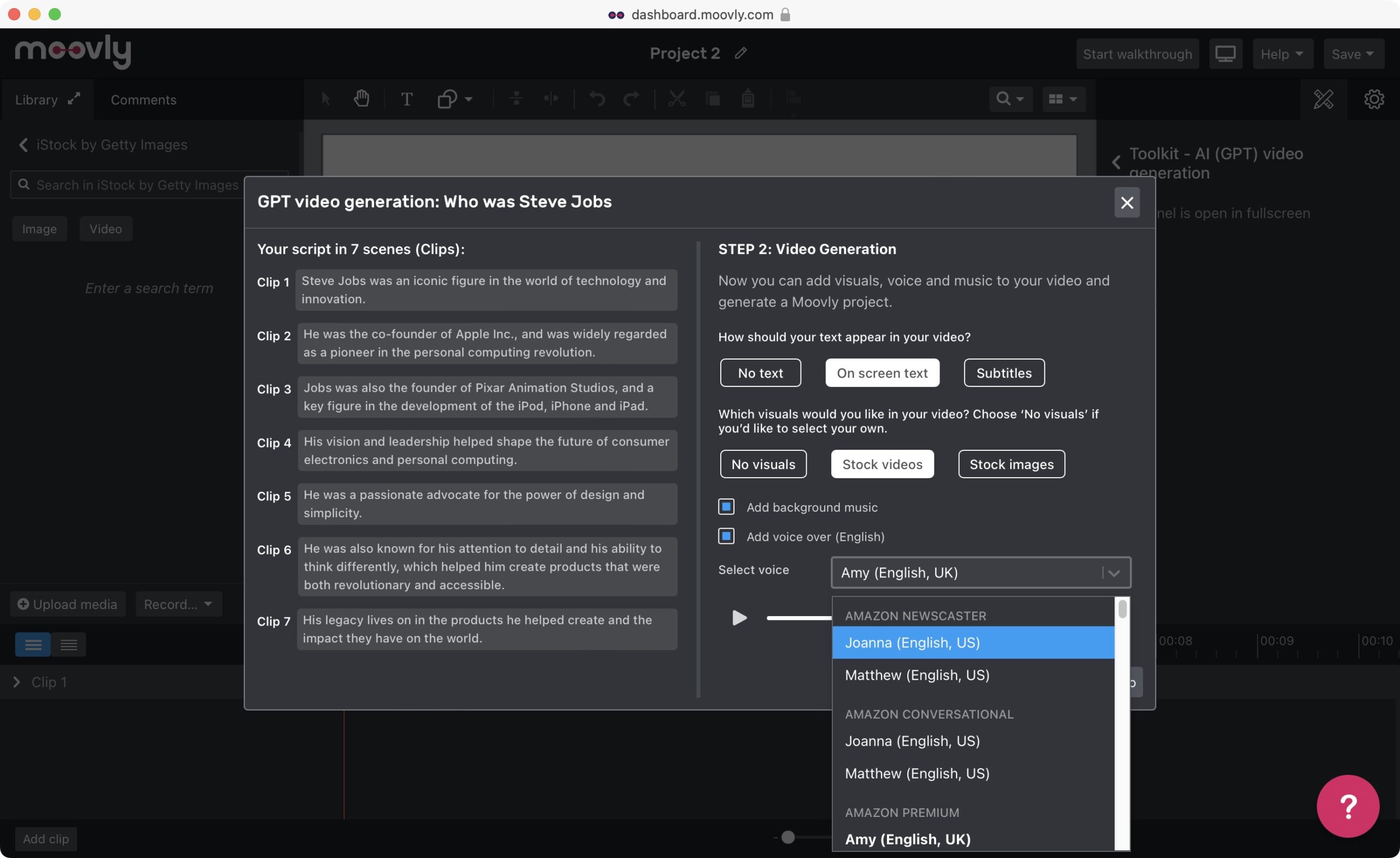The height and width of the screenshot is (858, 1400).
Task: Choose the No visuals option
Action: tap(763, 464)
